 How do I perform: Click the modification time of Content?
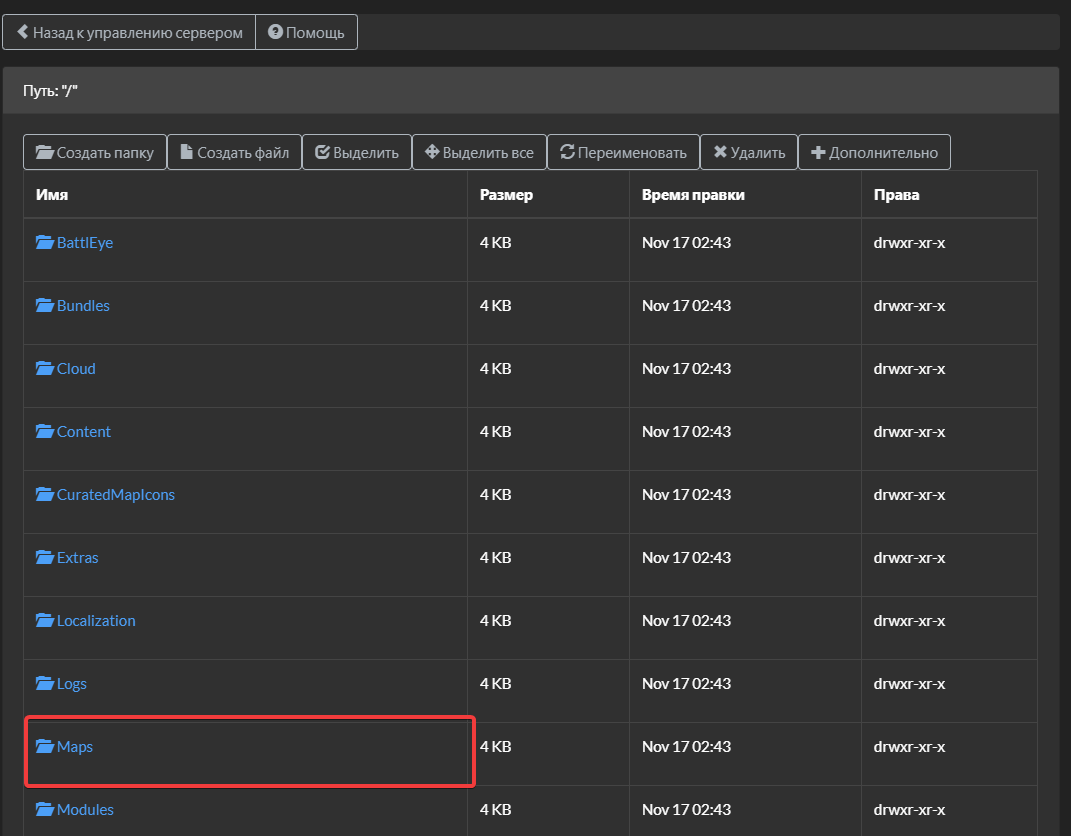(686, 432)
